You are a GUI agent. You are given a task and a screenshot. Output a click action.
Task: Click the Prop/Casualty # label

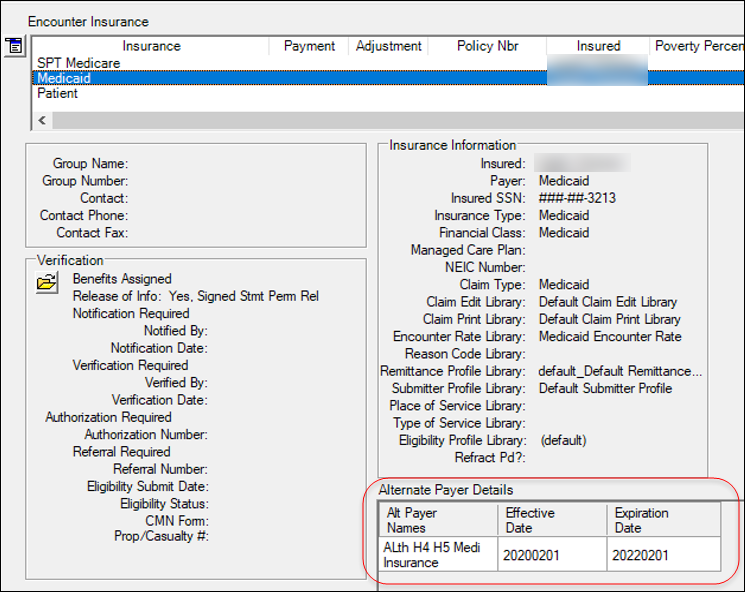point(162,536)
